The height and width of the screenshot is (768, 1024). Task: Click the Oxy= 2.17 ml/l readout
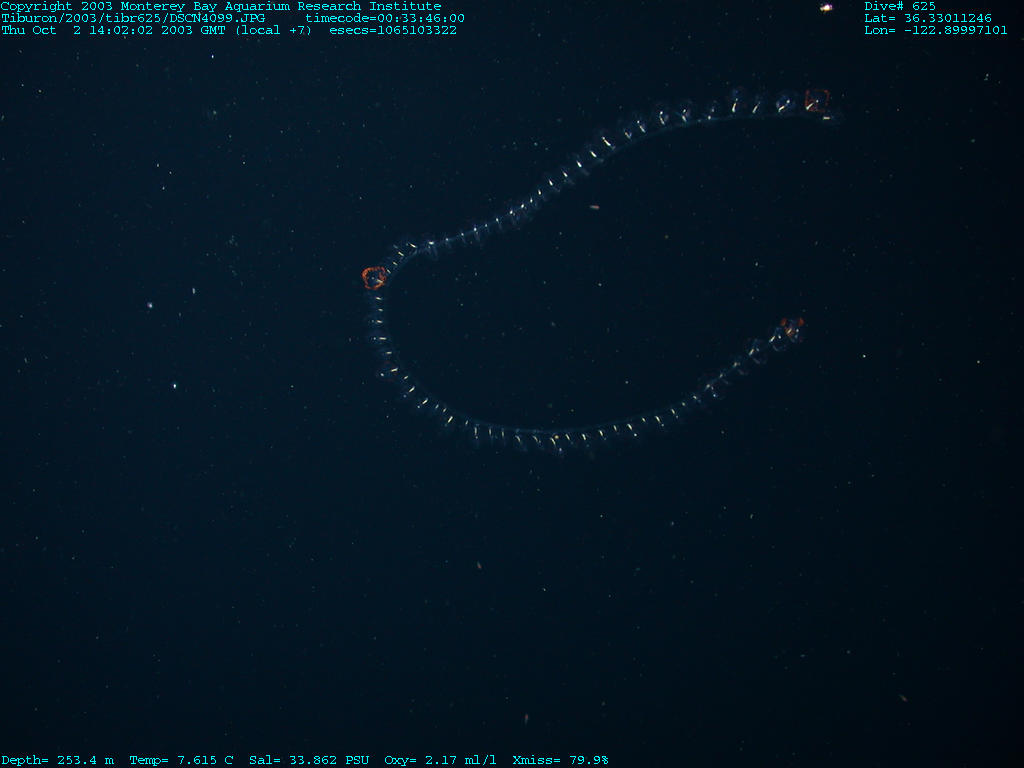(440, 760)
